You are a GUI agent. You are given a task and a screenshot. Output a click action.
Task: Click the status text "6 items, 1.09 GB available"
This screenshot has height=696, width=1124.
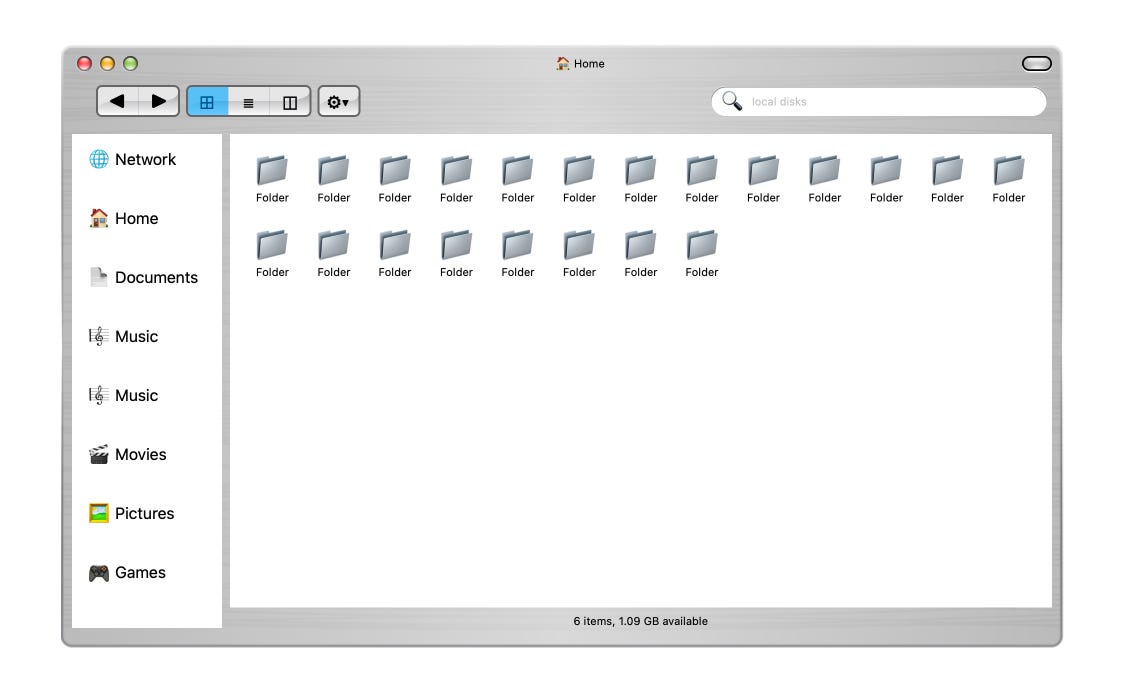(x=640, y=621)
